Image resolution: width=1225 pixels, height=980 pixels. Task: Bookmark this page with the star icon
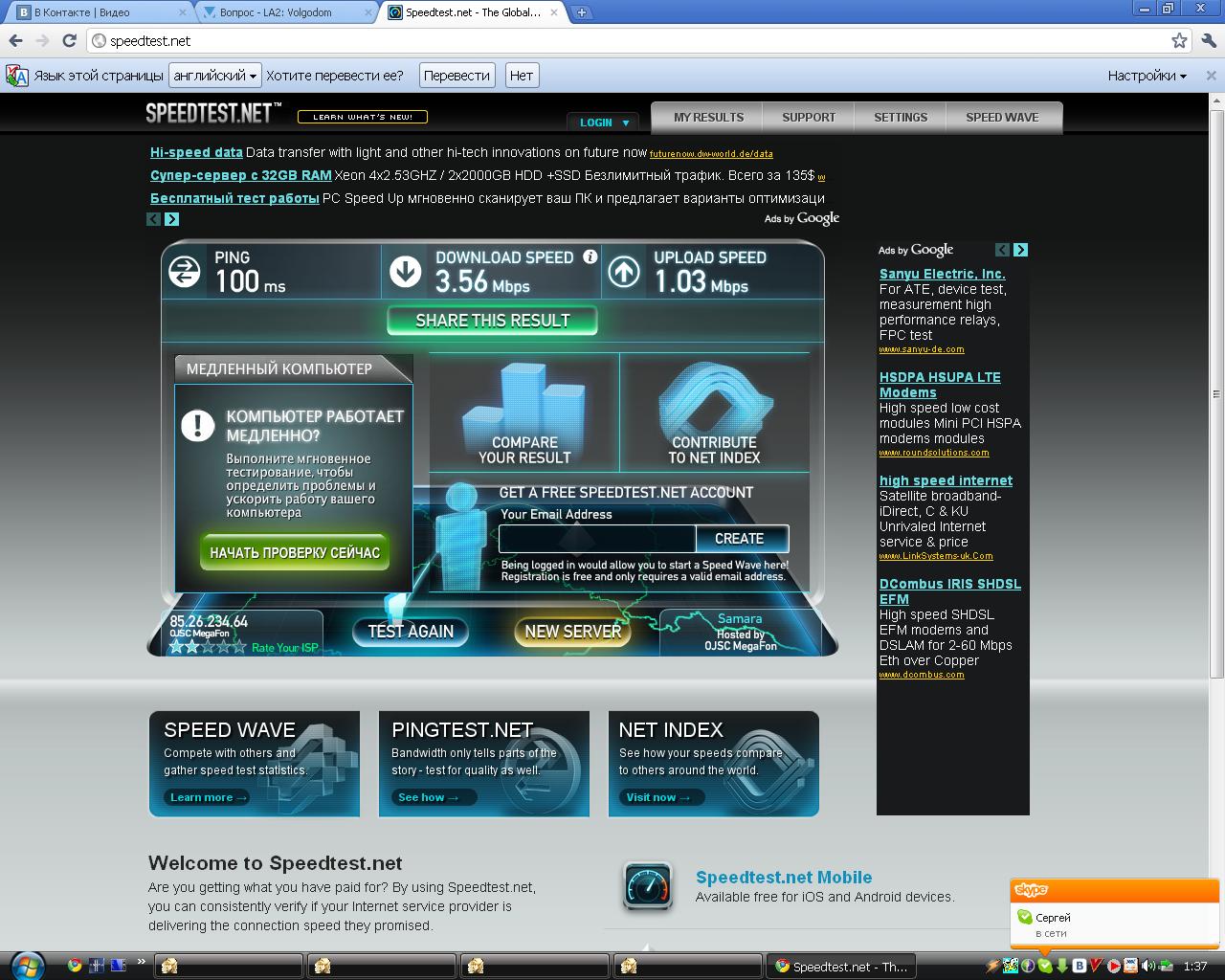pos(1179,40)
